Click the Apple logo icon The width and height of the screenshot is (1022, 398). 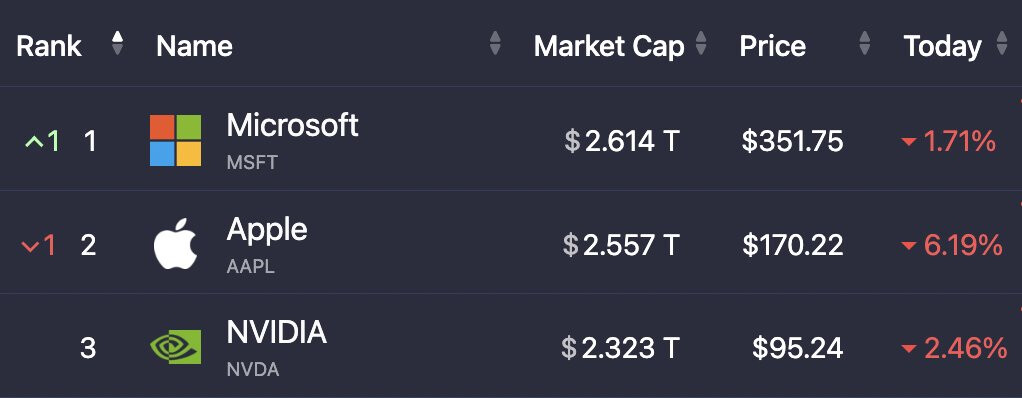pos(175,244)
